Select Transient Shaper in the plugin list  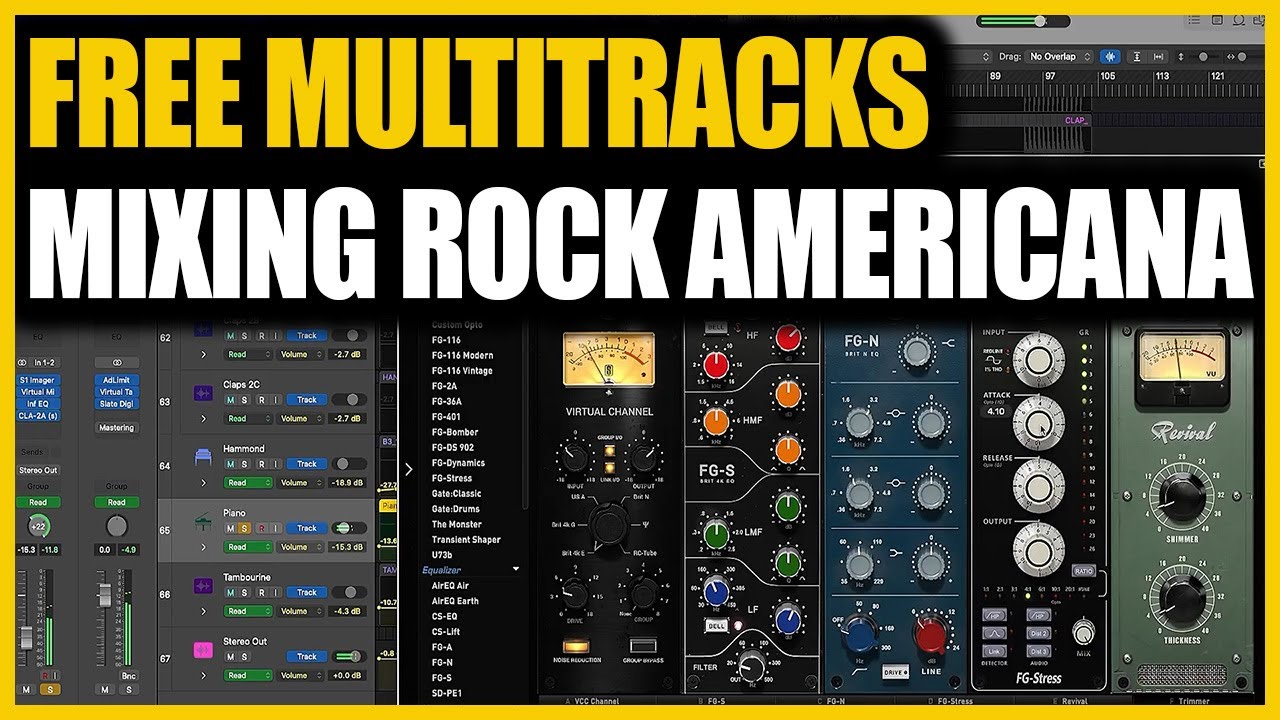[468, 540]
